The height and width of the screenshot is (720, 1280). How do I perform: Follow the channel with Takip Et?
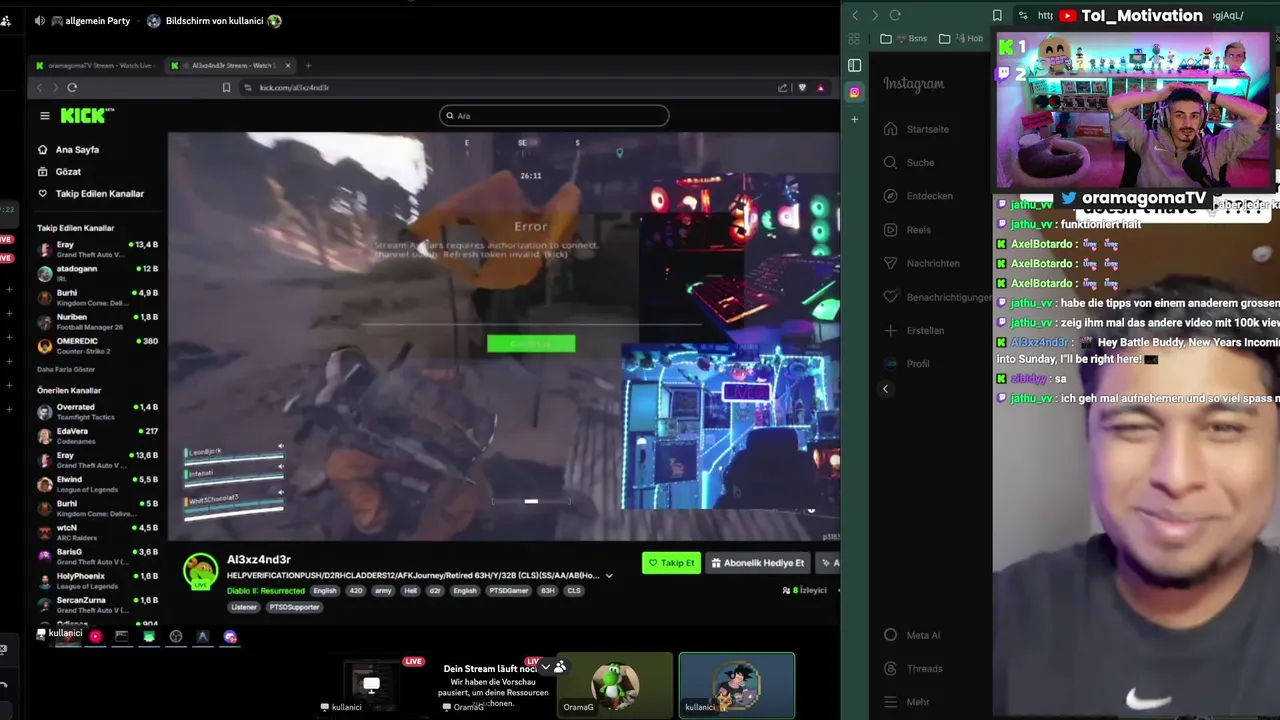pyautogui.click(x=671, y=563)
